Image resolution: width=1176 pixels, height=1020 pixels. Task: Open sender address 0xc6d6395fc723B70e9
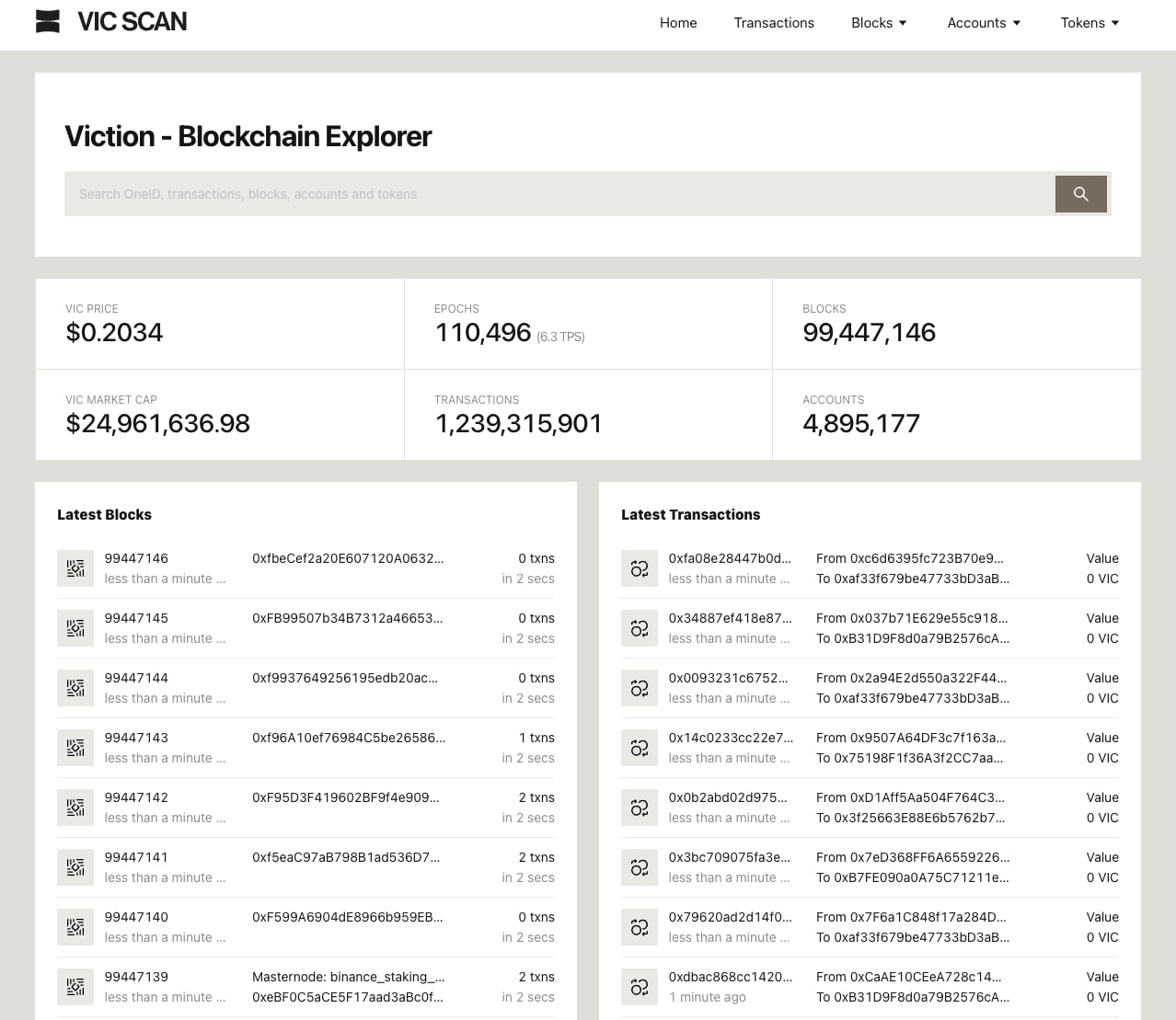927,558
